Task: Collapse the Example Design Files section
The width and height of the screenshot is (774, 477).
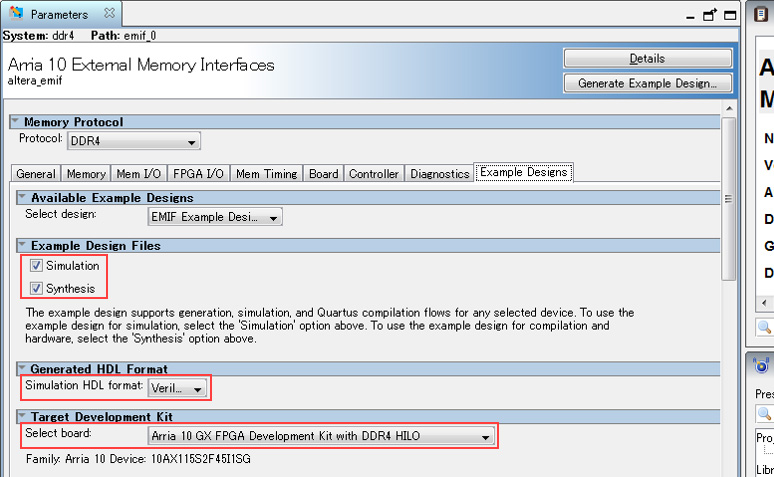Action: pos(22,246)
